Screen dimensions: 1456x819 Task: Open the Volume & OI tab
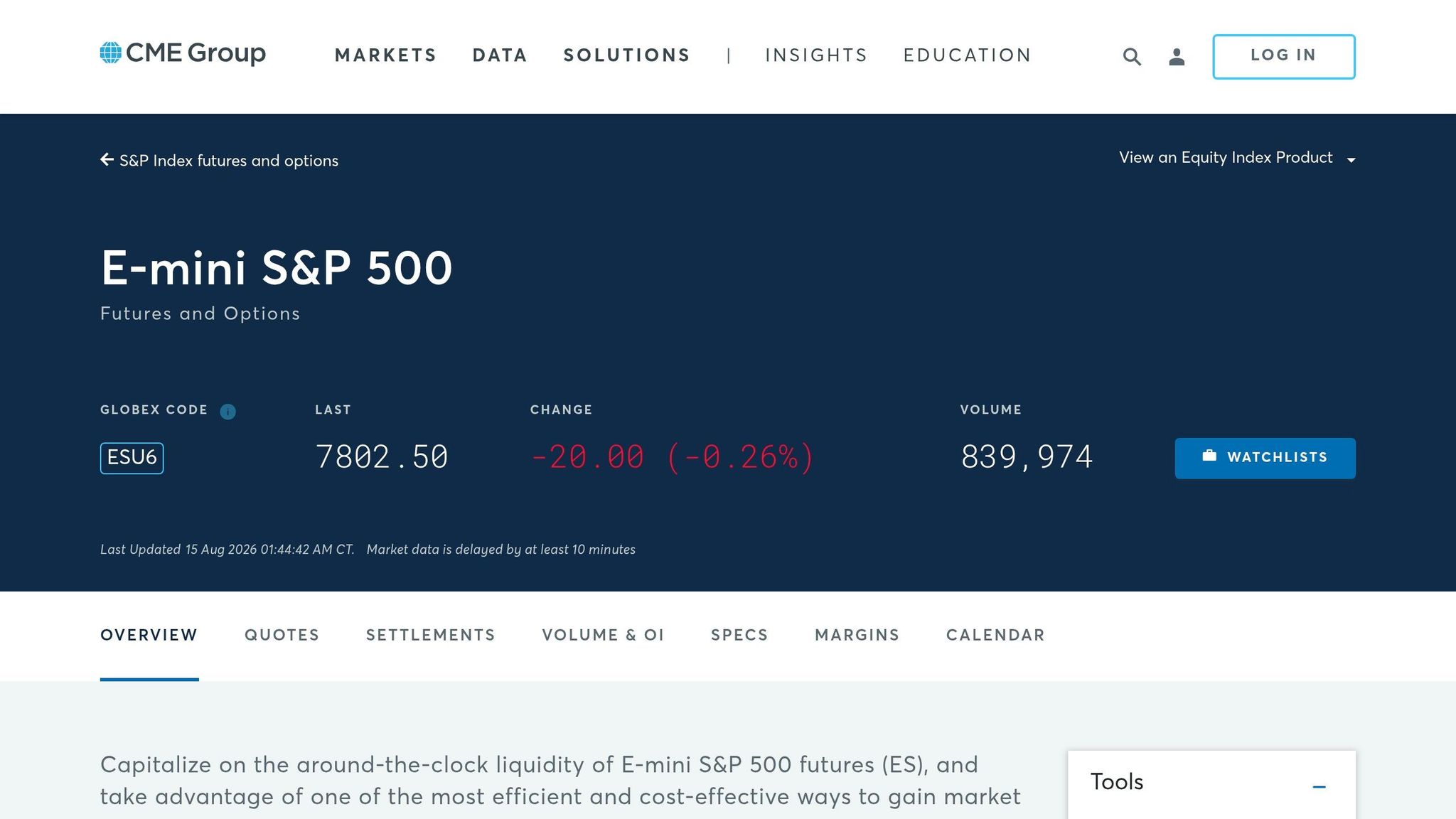pyautogui.click(x=603, y=635)
